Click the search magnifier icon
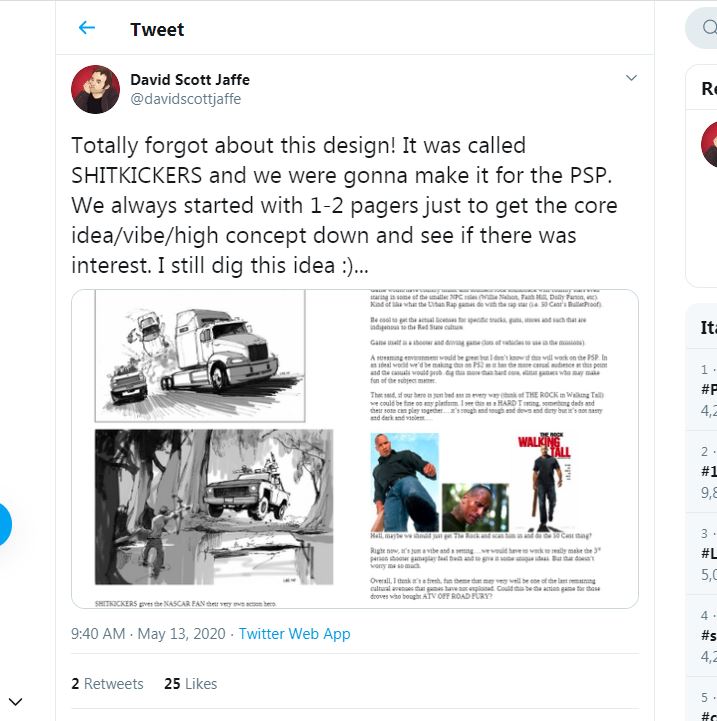This screenshot has width=717, height=721. point(710,28)
